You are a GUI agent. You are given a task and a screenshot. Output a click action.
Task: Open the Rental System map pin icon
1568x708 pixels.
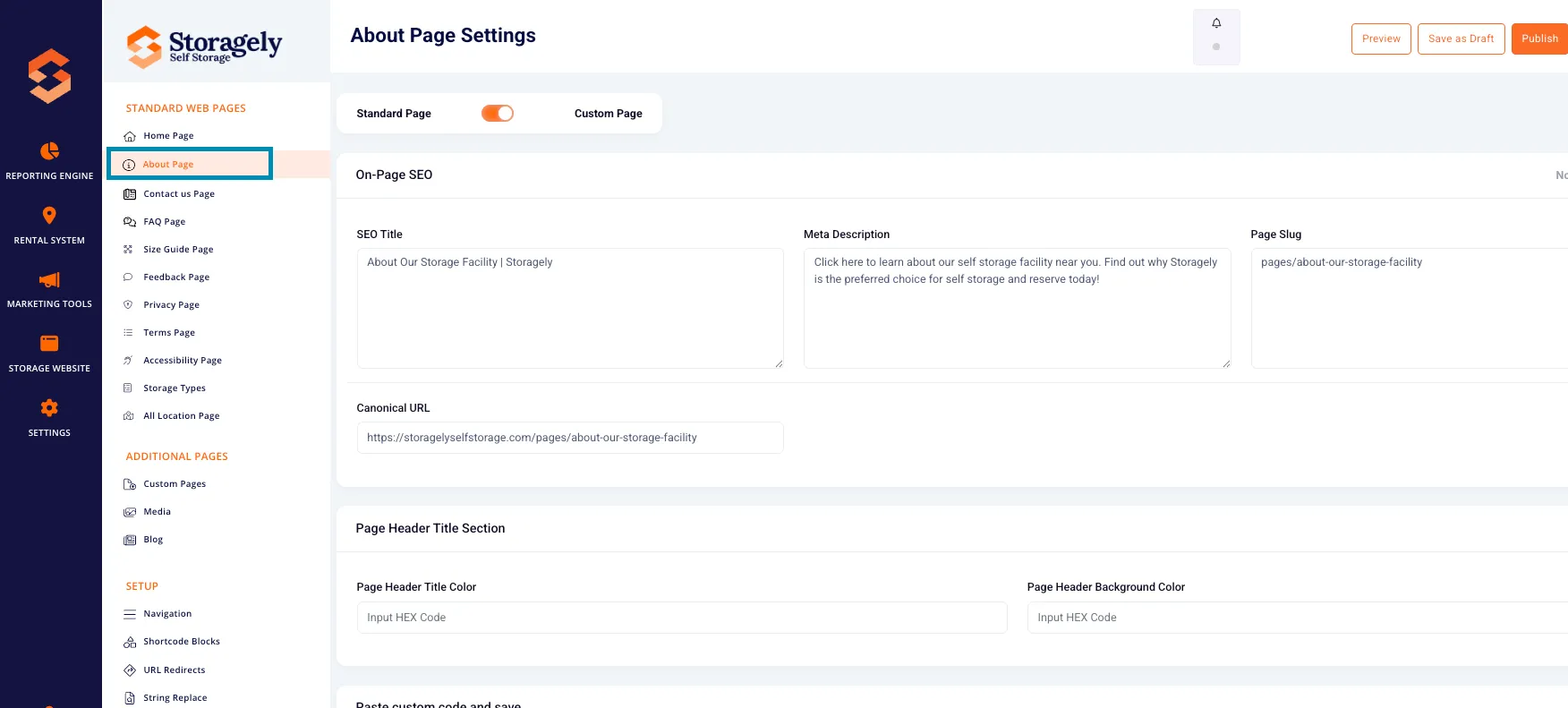49,216
